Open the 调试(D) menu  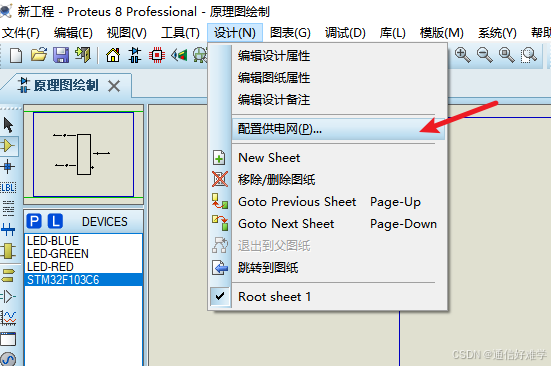click(x=345, y=33)
